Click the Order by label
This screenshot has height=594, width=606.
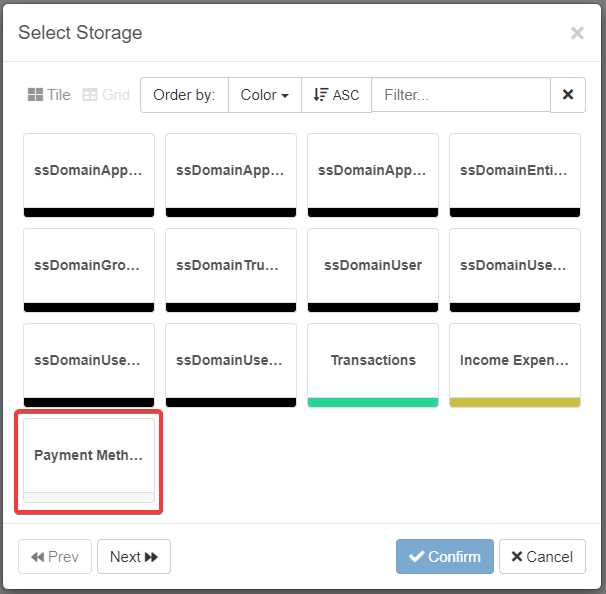coord(184,95)
